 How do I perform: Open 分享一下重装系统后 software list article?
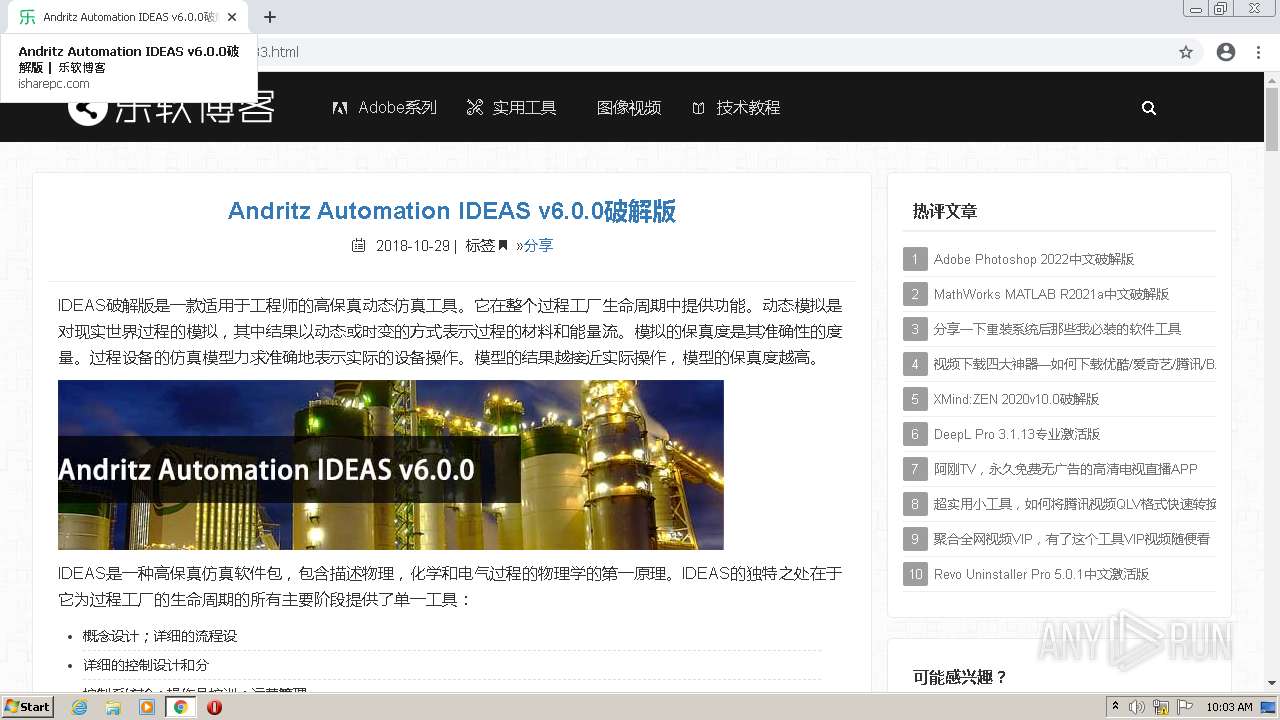pos(1057,329)
